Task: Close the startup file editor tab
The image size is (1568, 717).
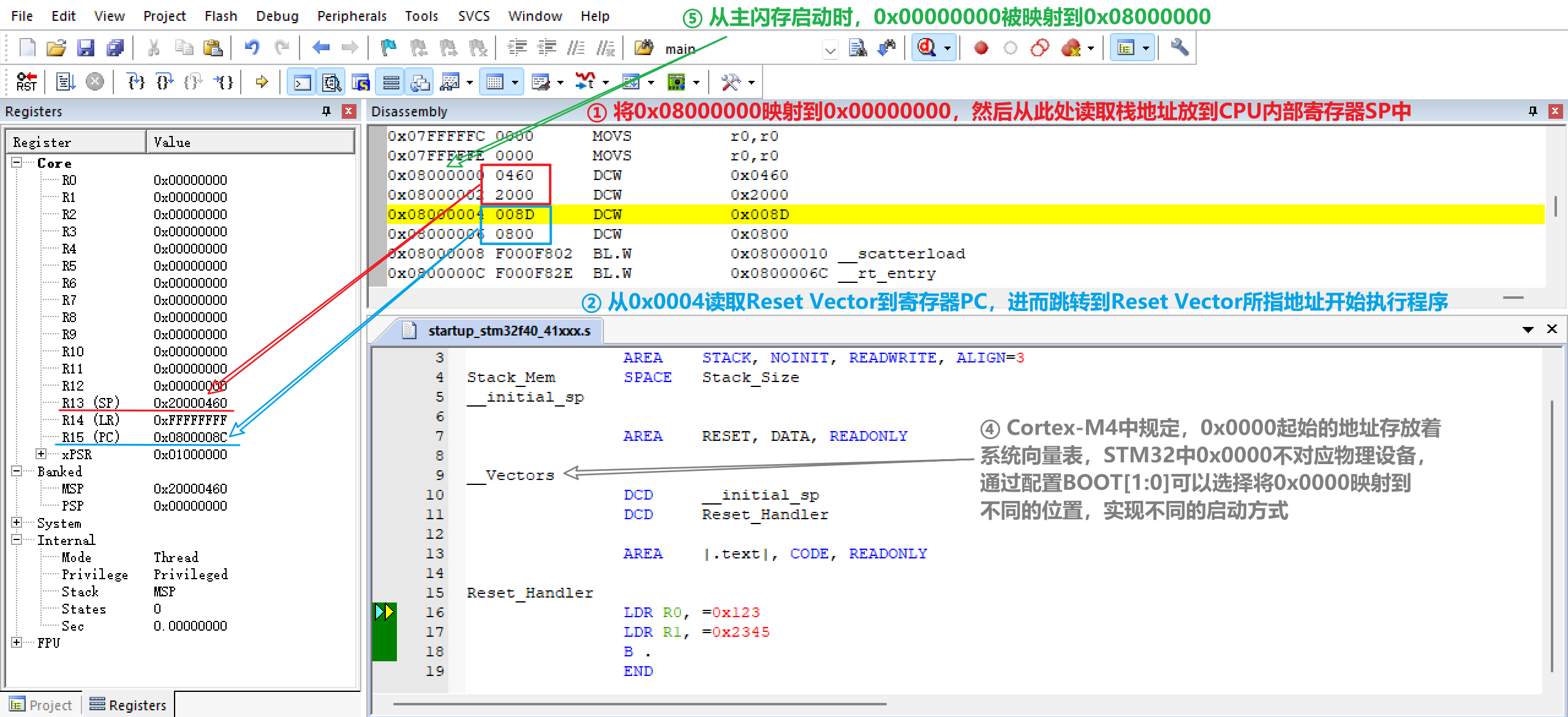Action: coord(1552,329)
